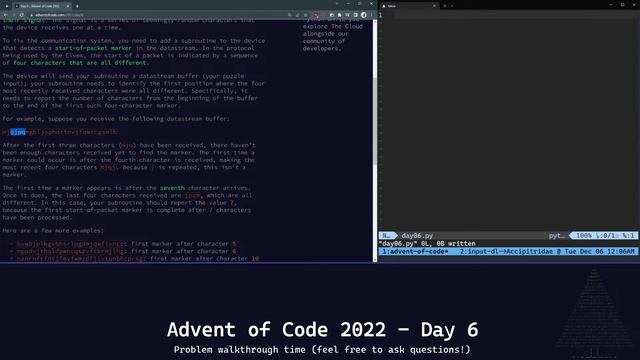Bookmark this page with the star icon
This screenshot has height=360, width=640.
point(306,15)
